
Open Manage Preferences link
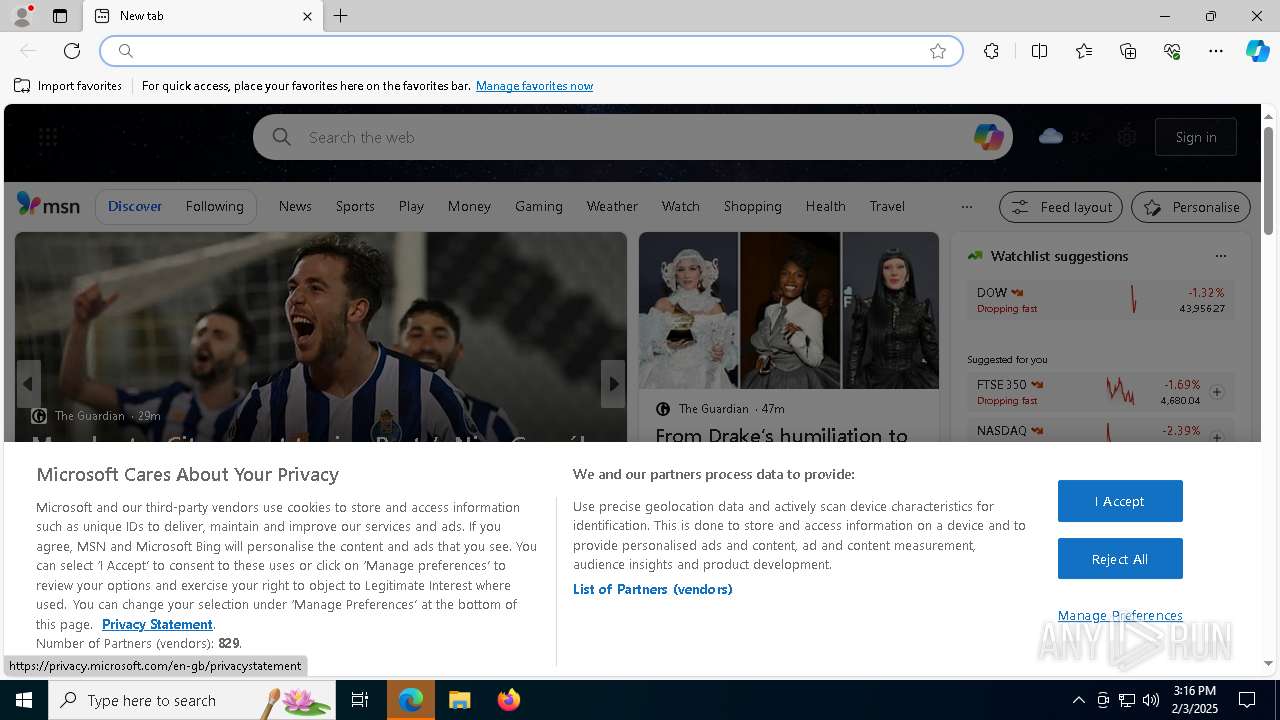(1120, 615)
